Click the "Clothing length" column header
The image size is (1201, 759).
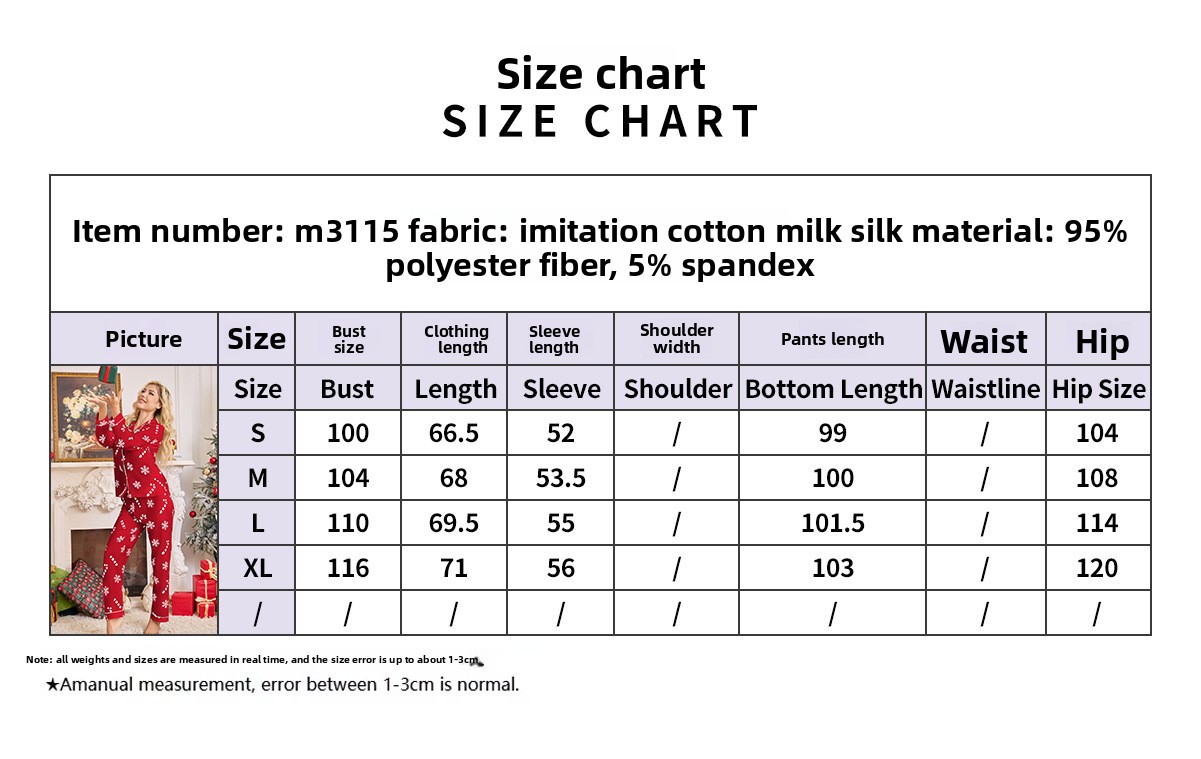tap(456, 339)
